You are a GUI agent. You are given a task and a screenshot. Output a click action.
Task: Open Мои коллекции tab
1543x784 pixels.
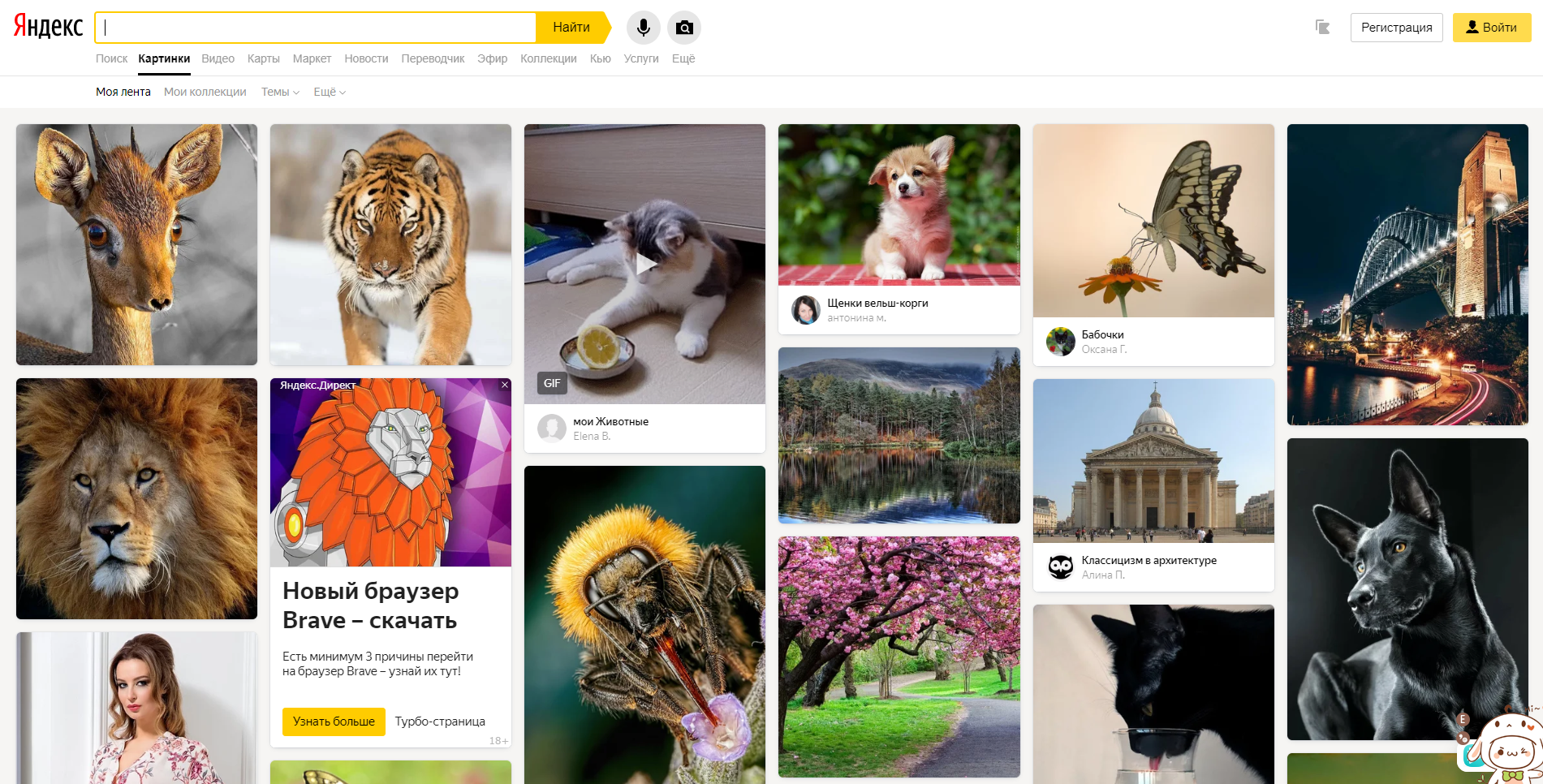point(205,92)
